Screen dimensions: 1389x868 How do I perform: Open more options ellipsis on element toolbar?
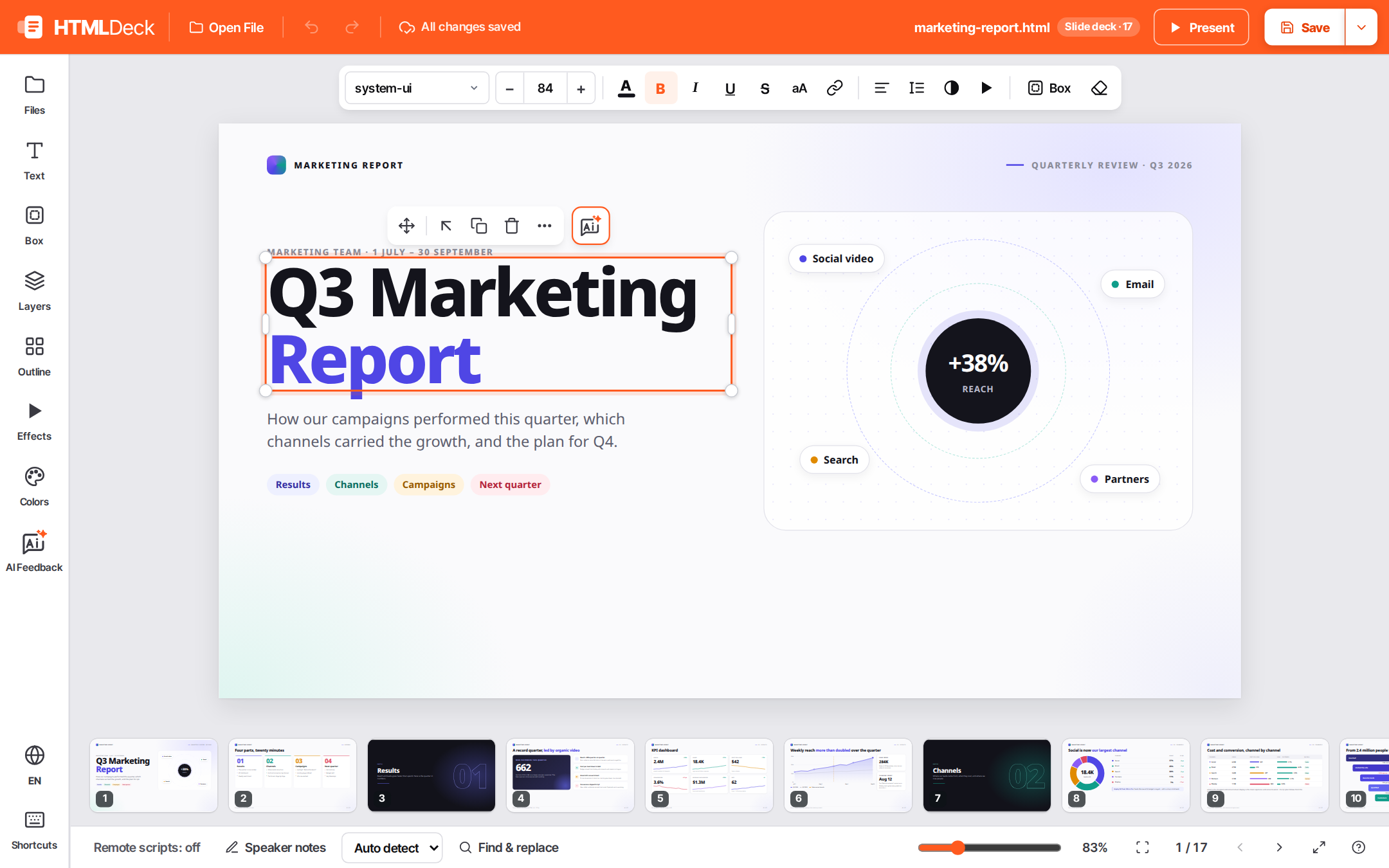point(544,226)
